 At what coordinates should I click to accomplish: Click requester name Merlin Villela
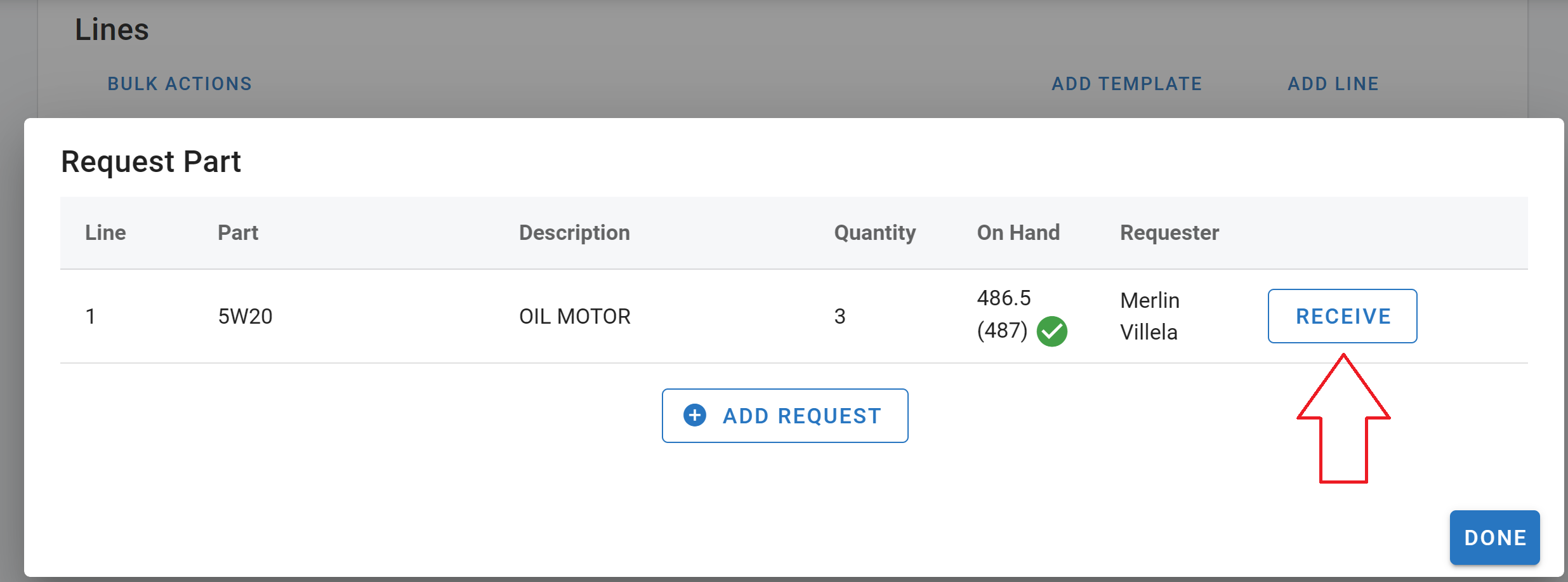tap(1149, 316)
